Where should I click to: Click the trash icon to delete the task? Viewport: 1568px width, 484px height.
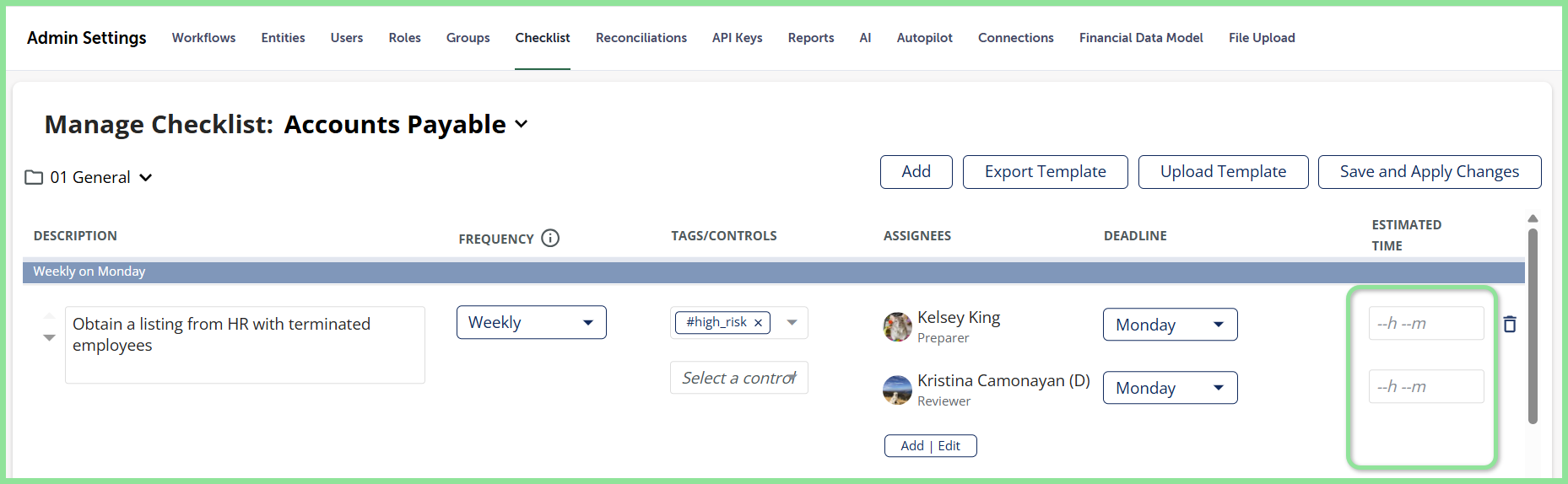tap(1510, 324)
